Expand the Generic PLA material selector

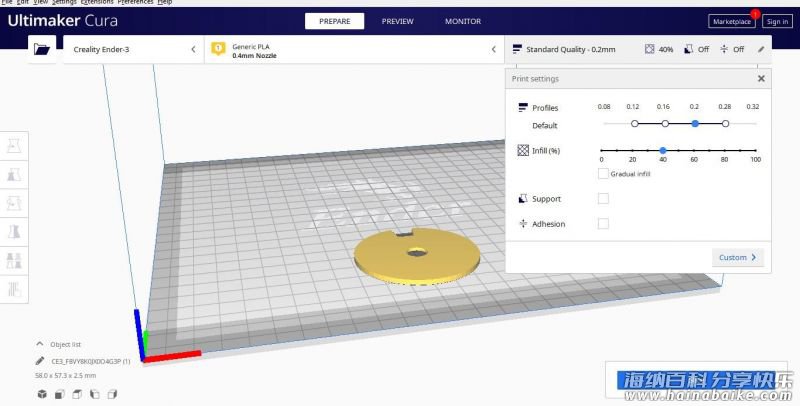[354, 49]
